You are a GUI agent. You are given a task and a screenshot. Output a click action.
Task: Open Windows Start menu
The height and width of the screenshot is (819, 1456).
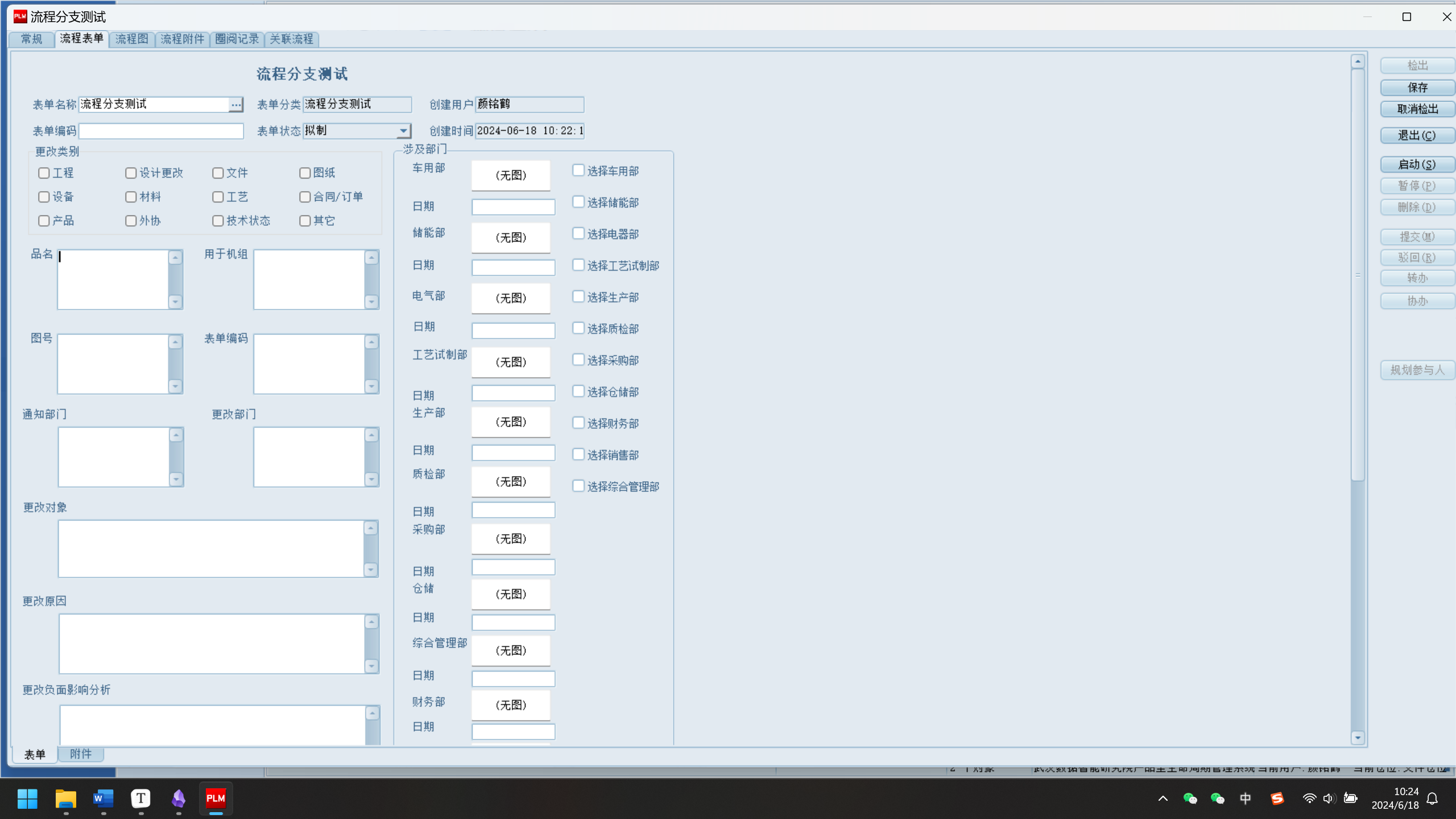pyautogui.click(x=27, y=799)
